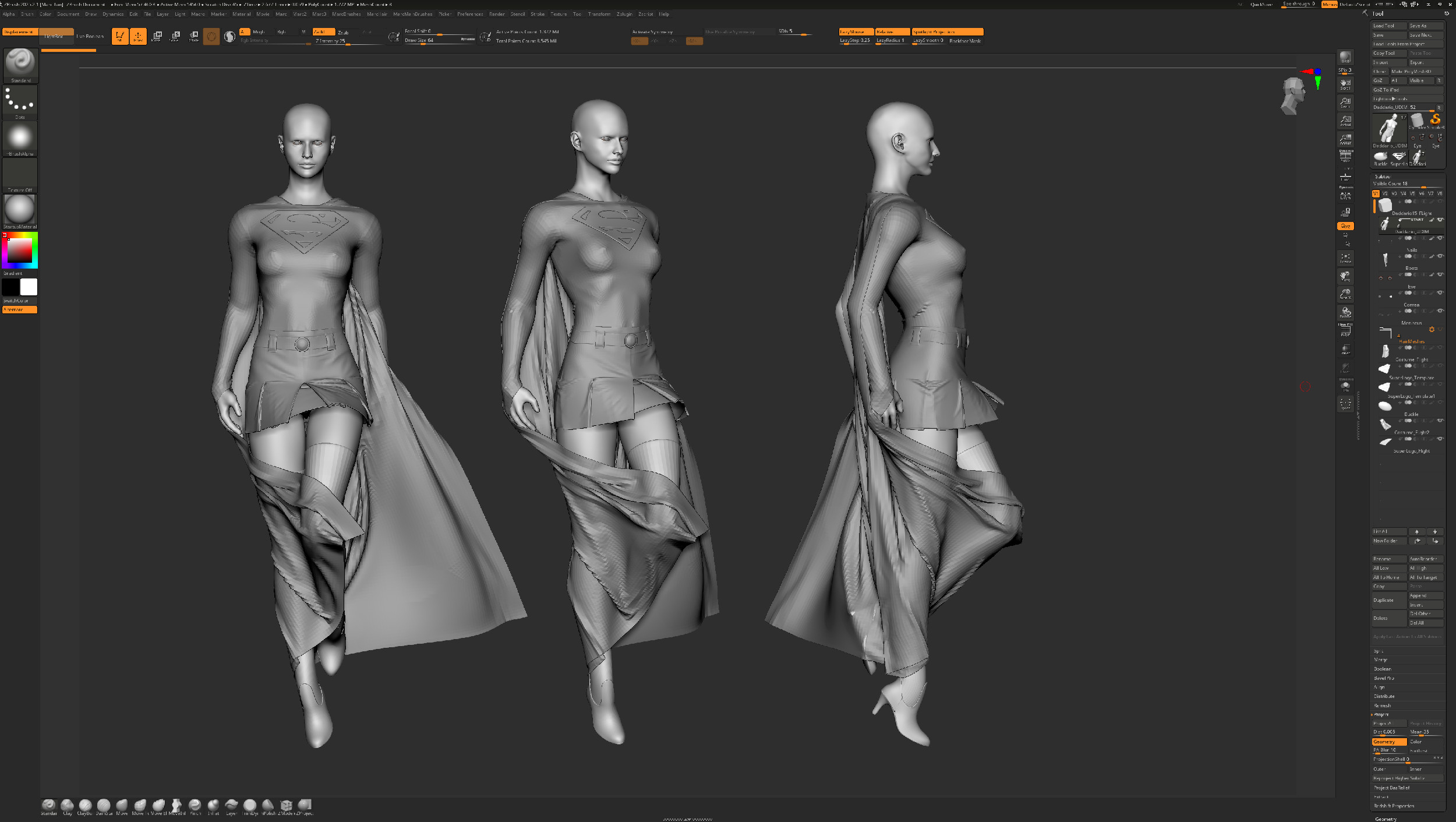Viewport: 1456px width, 822px height.
Task: Toggle the LazyMouse option
Action: point(856,32)
